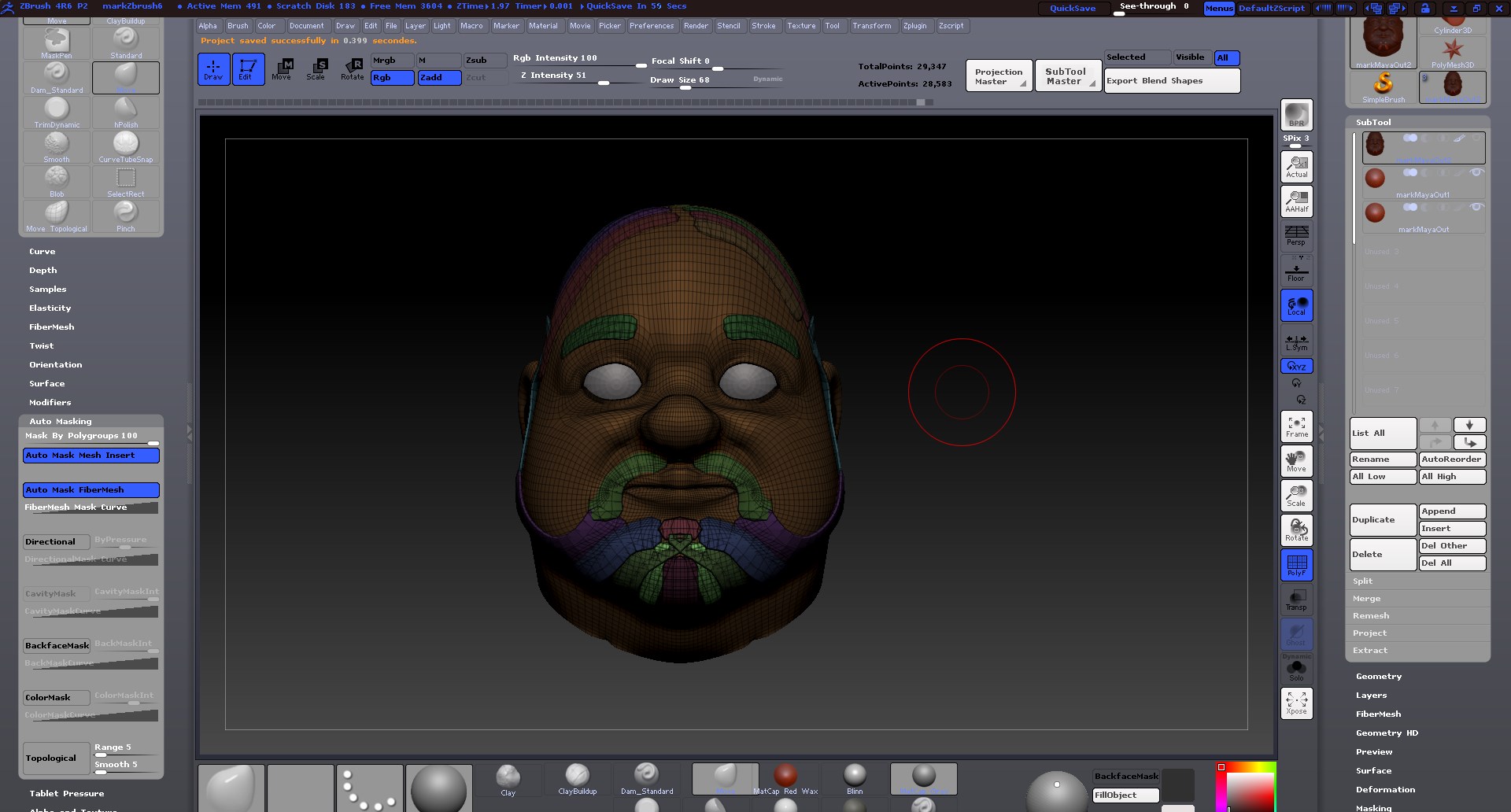
Task: Open the SubTool Master plugin menu
Action: pos(1066,76)
